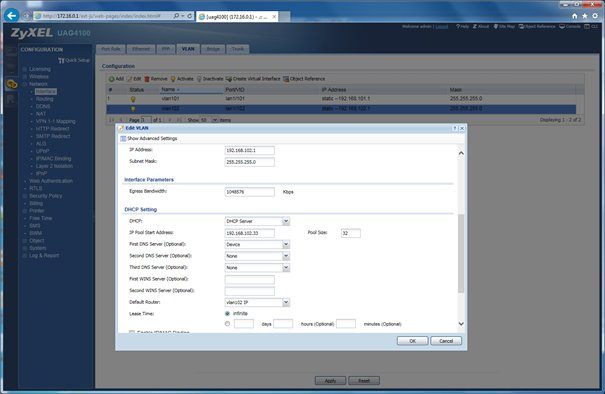605x394 pixels.
Task: Select the vlan101 table row
Action: [341, 99]
